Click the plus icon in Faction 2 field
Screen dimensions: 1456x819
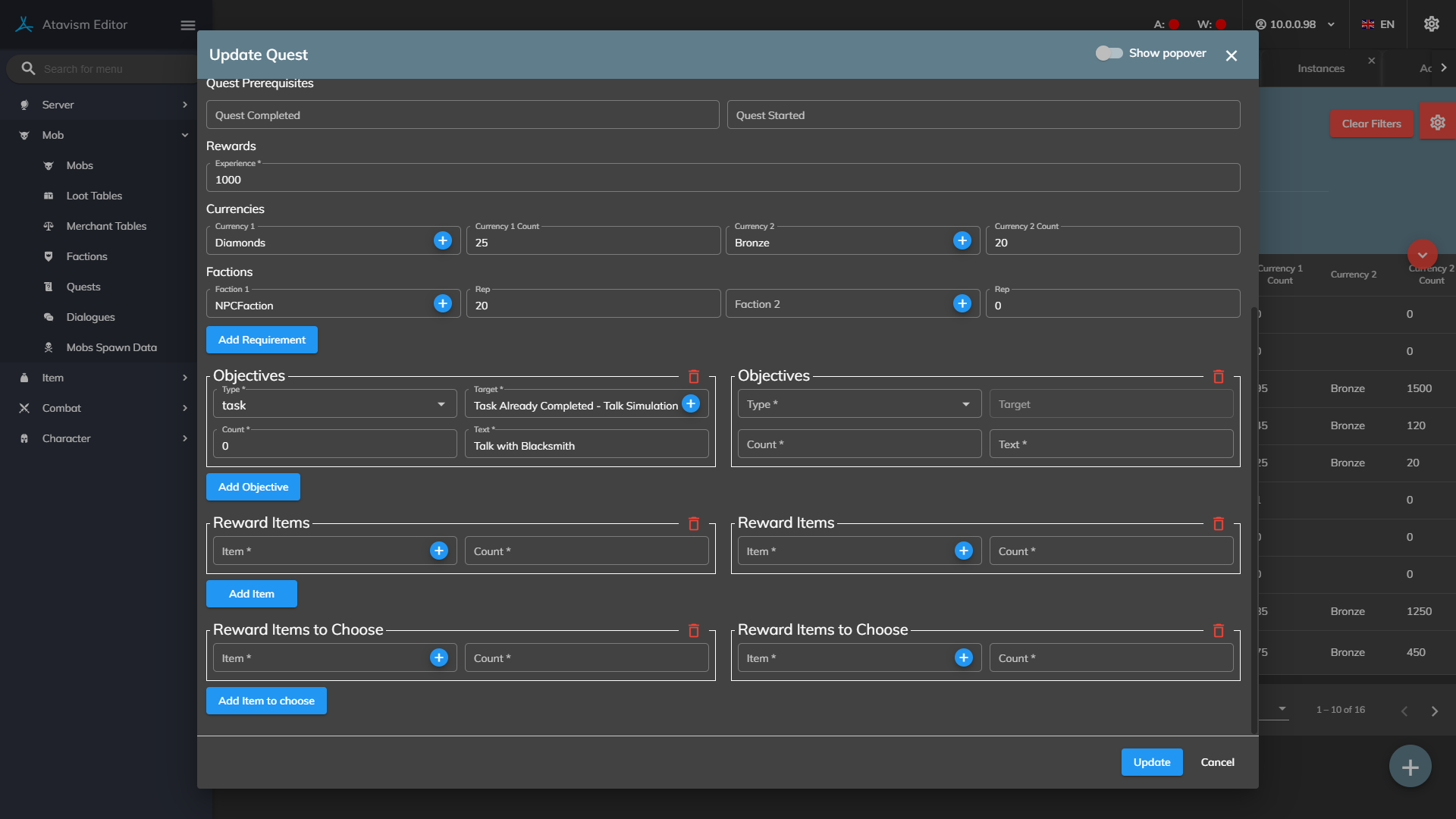962,303
